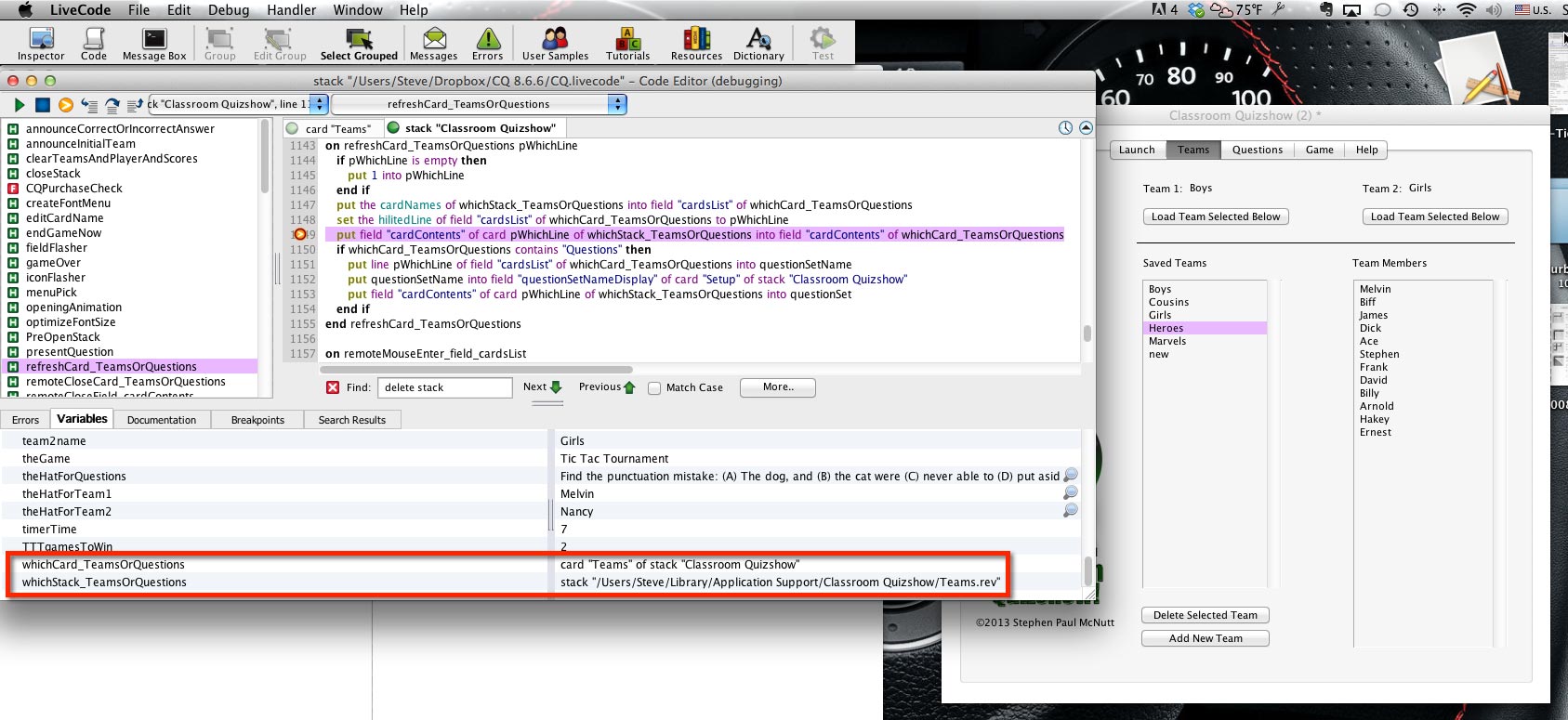Click the Inspector toolbar icon

pyautogui.click(x=41, y=44)
